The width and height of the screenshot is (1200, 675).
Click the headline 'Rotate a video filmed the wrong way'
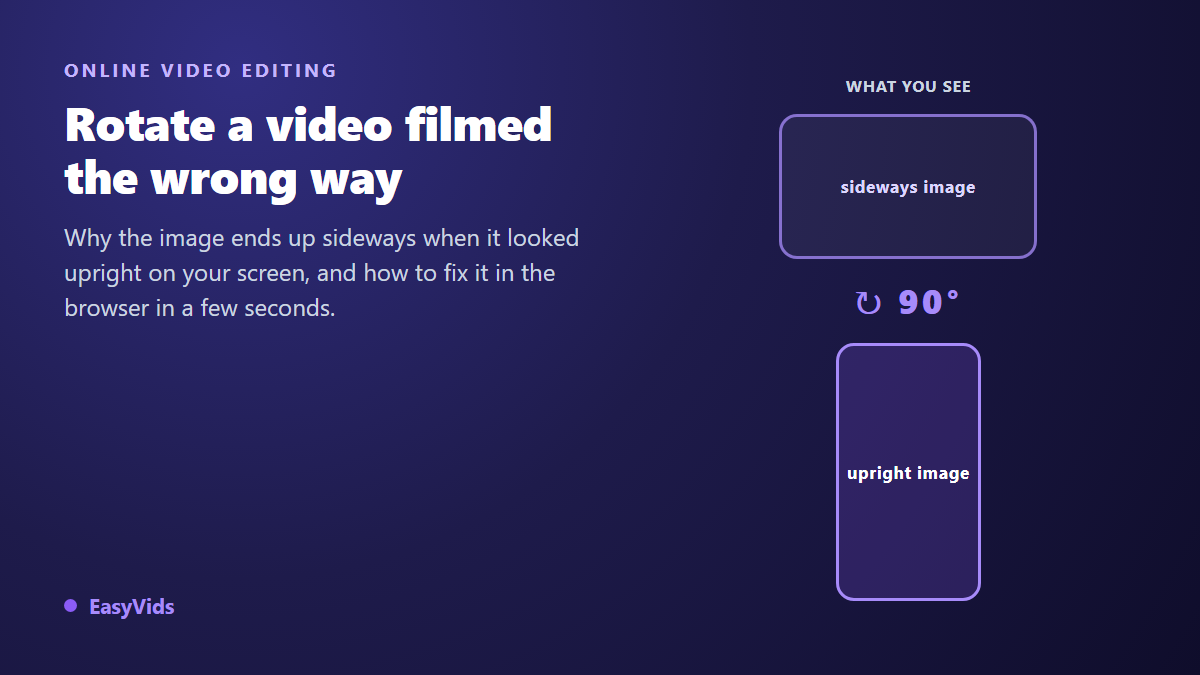click(x=308, y=152)
